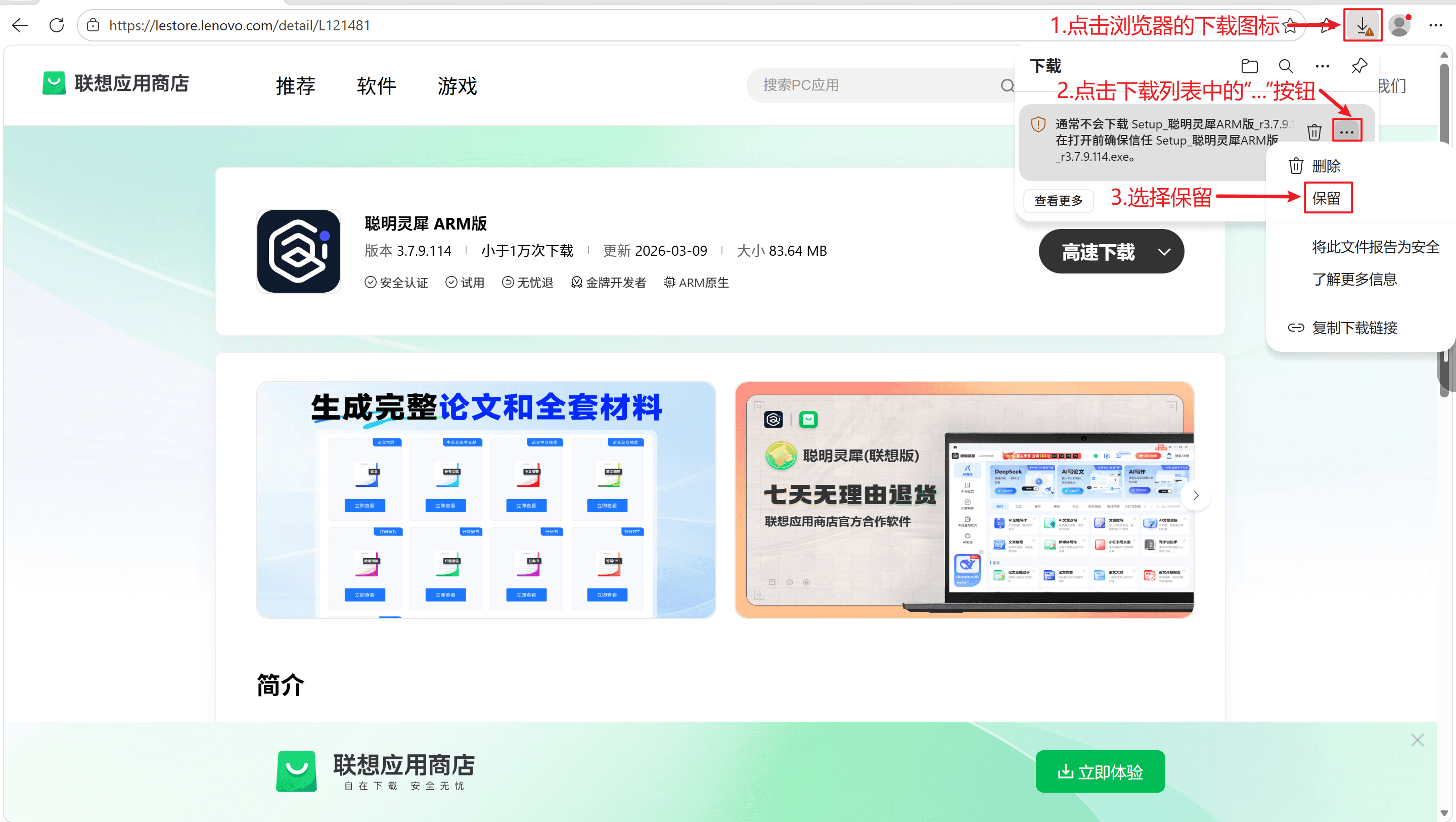Expand the 高速下载 dropdown arrow
The width and height of the screenshot is (1456, 822).
coord(1164,252)
